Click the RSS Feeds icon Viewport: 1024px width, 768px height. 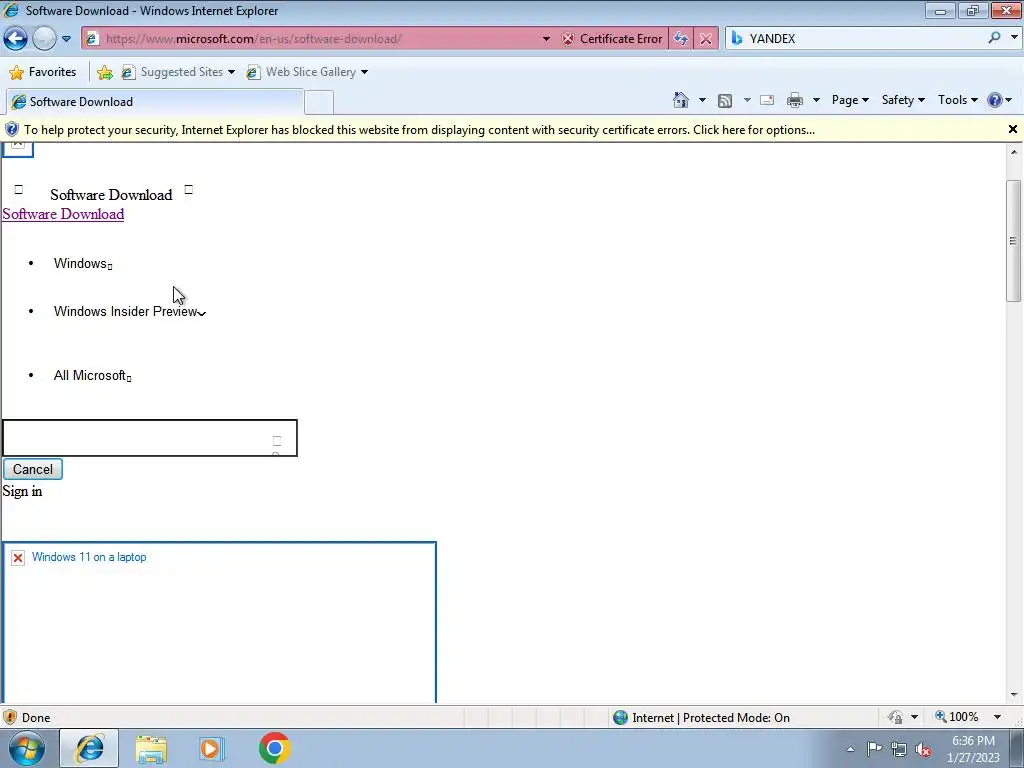pyautogui.click(x=725, y=100)
